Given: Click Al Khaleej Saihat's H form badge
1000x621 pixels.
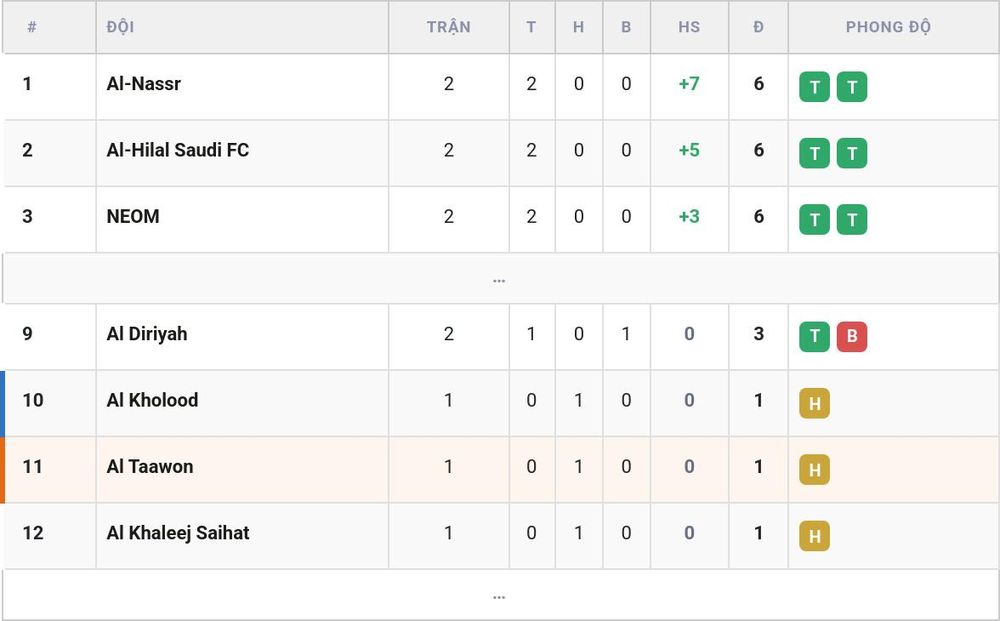Looking at the screenshot, I should [x=814, y=536].
